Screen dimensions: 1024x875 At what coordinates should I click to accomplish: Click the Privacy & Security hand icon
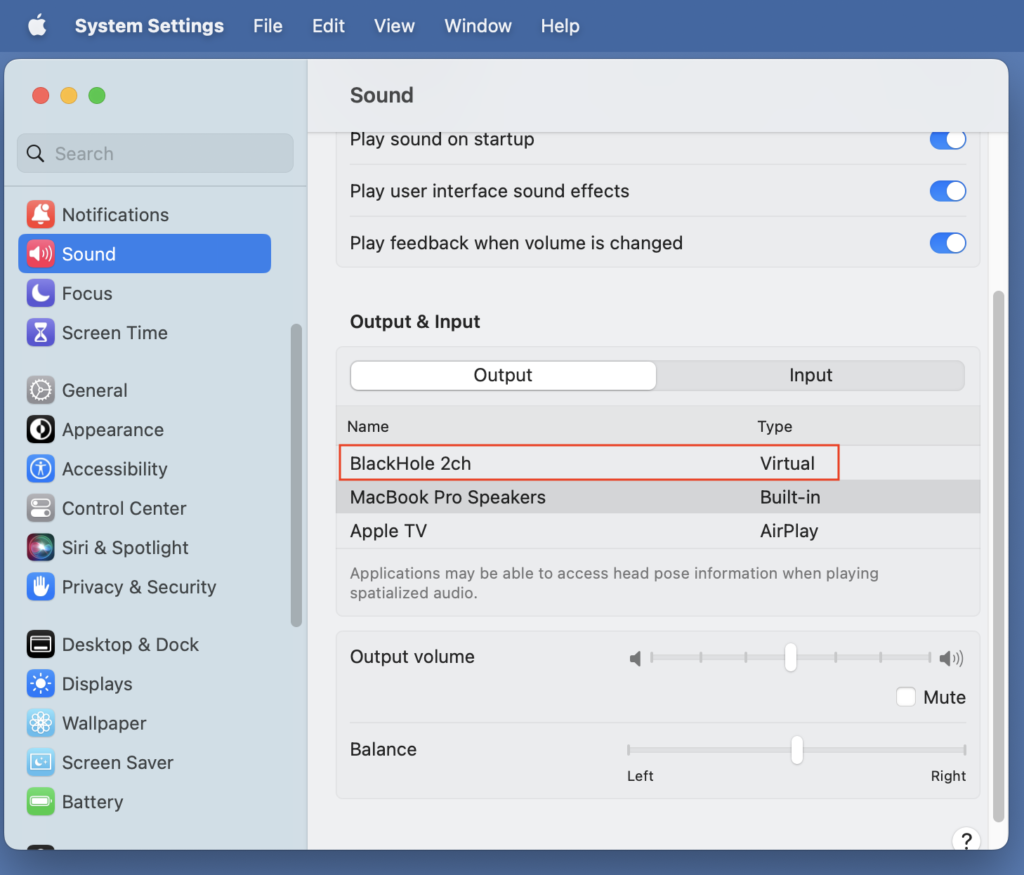(x=40, y=586)
